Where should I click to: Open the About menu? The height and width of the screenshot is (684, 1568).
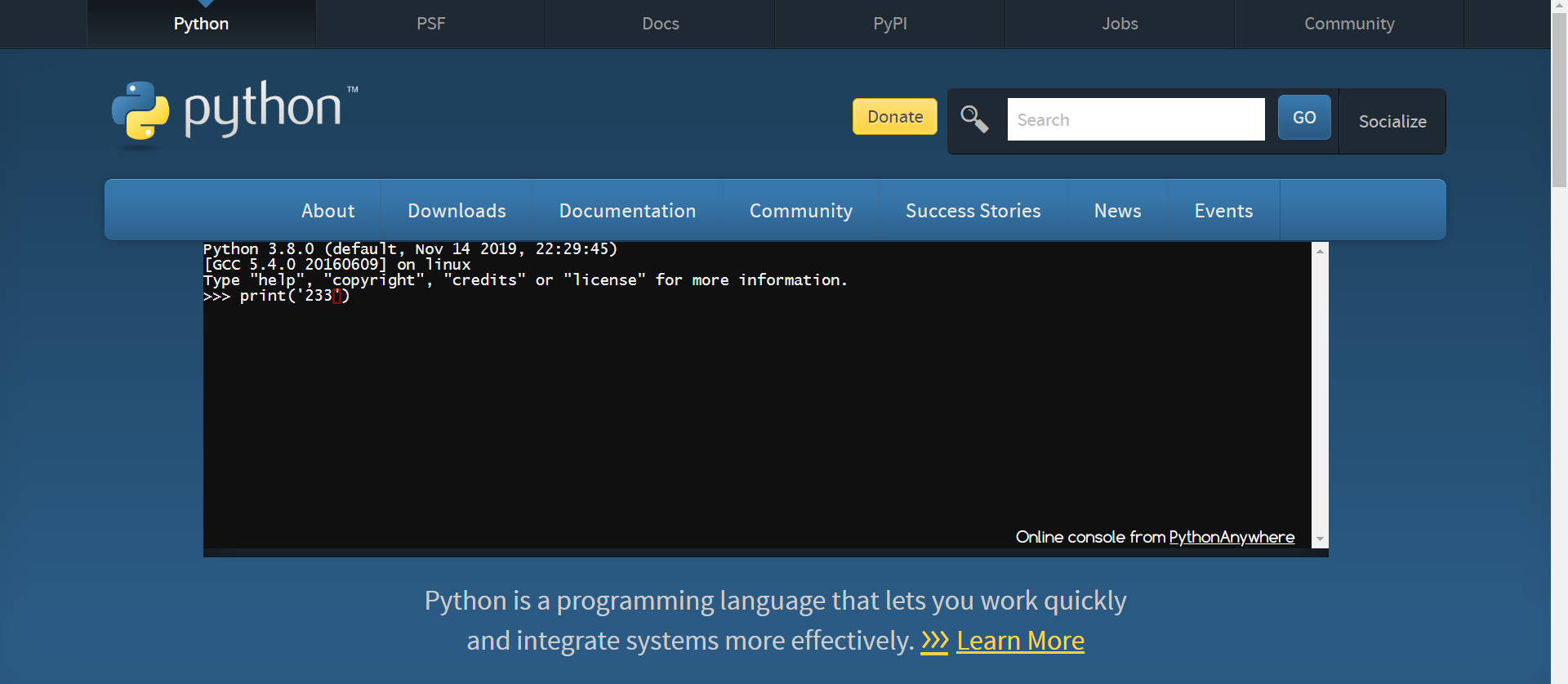(328, 211)
